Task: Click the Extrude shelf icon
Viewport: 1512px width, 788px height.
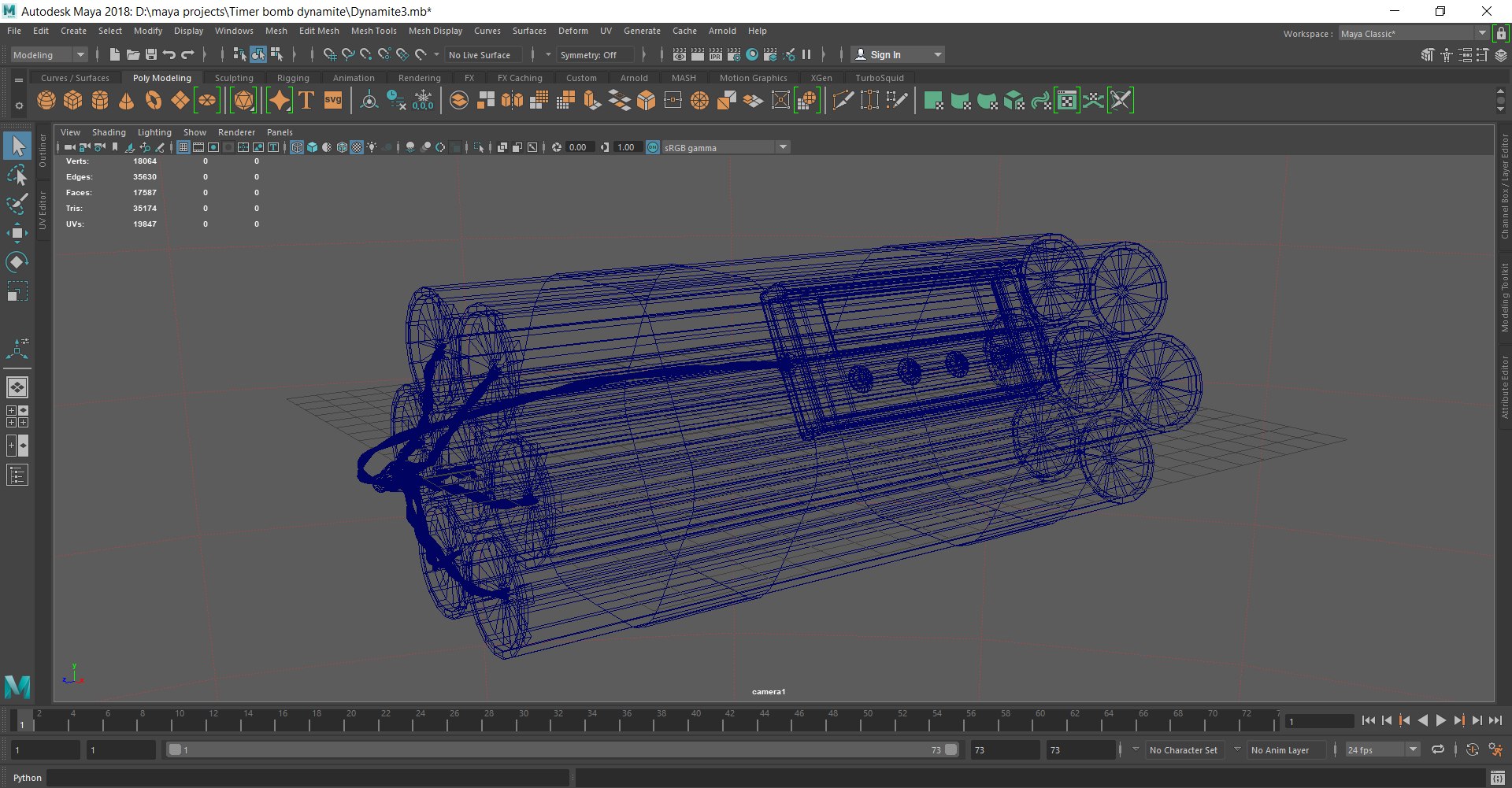Action: pyautogui.click(x=592, y=101)
